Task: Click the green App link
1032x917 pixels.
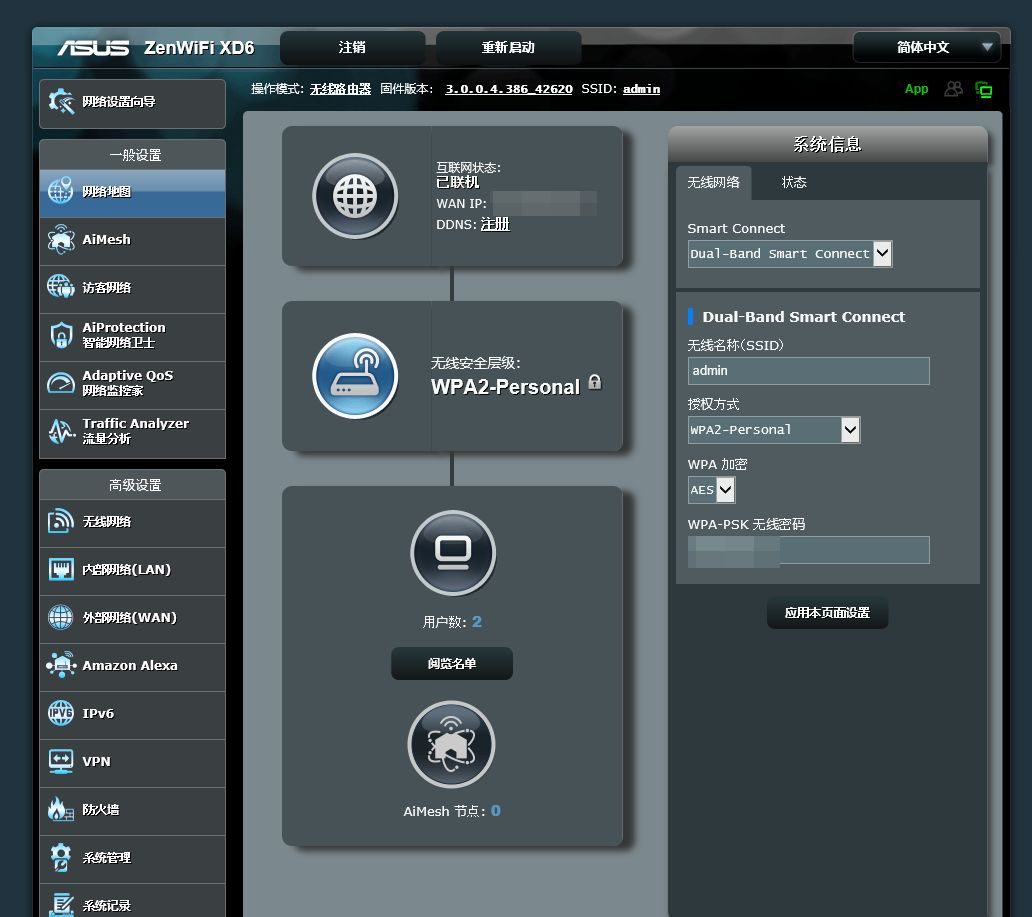Action: click(x=916, y=89)
